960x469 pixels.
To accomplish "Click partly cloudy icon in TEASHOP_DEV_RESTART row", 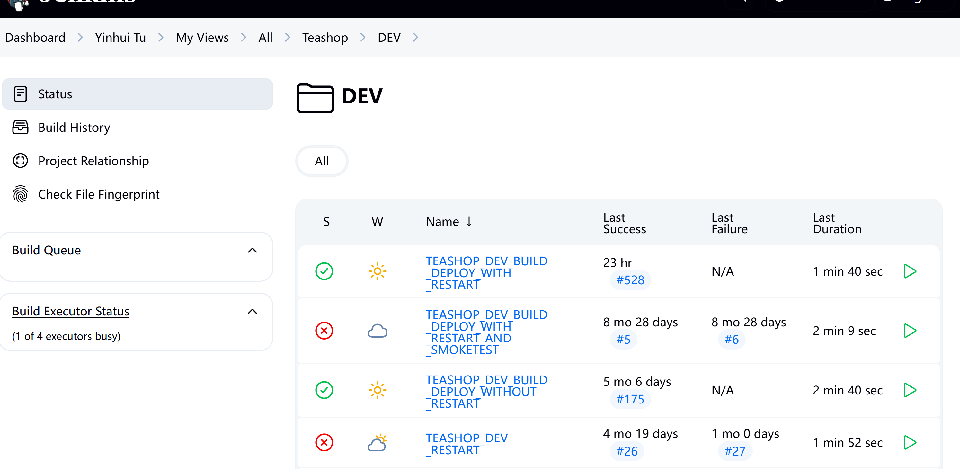I will [377, 442].
